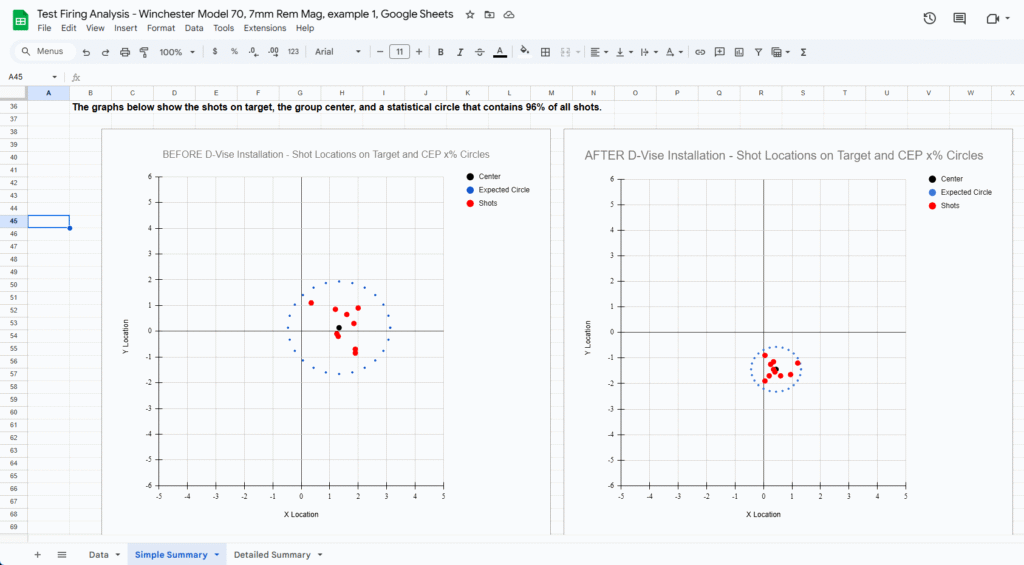This screenshot has height=565, width=1024.
Task: Click the Google Sheets home icon
Action: [20, 20]
